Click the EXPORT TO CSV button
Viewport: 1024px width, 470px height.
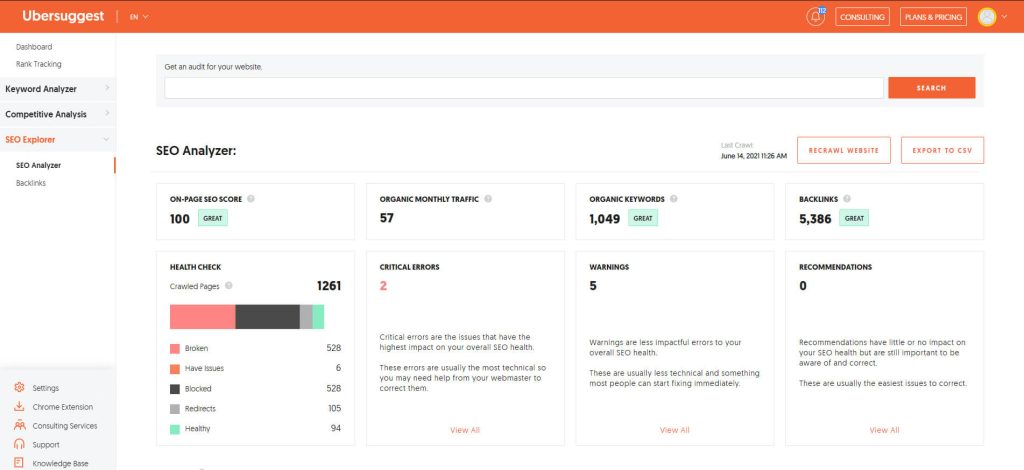pyautogui.click(x=942, y=150)
